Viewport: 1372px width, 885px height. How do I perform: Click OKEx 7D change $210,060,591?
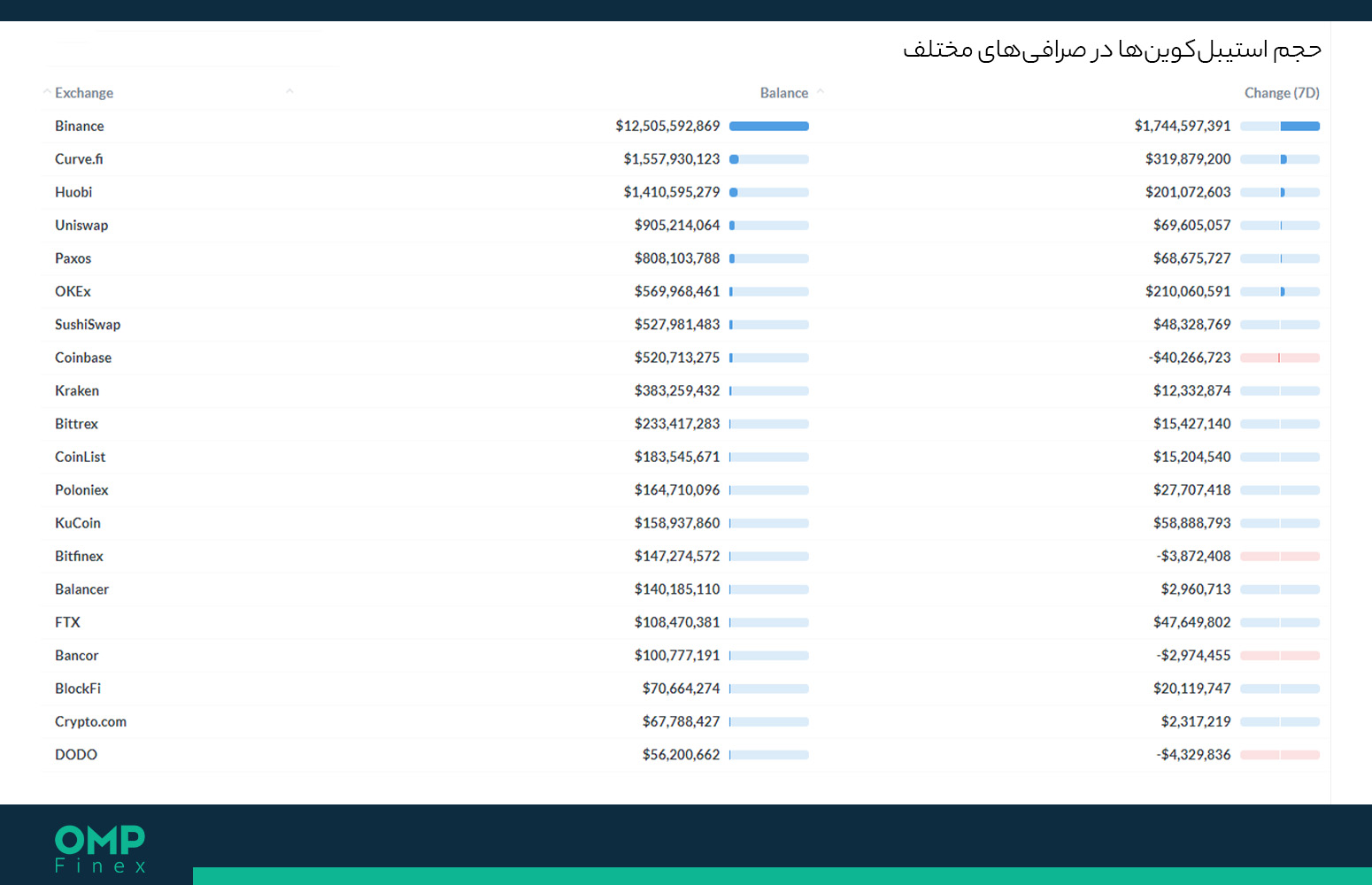pyautogui.click(x=1188, y=291)
